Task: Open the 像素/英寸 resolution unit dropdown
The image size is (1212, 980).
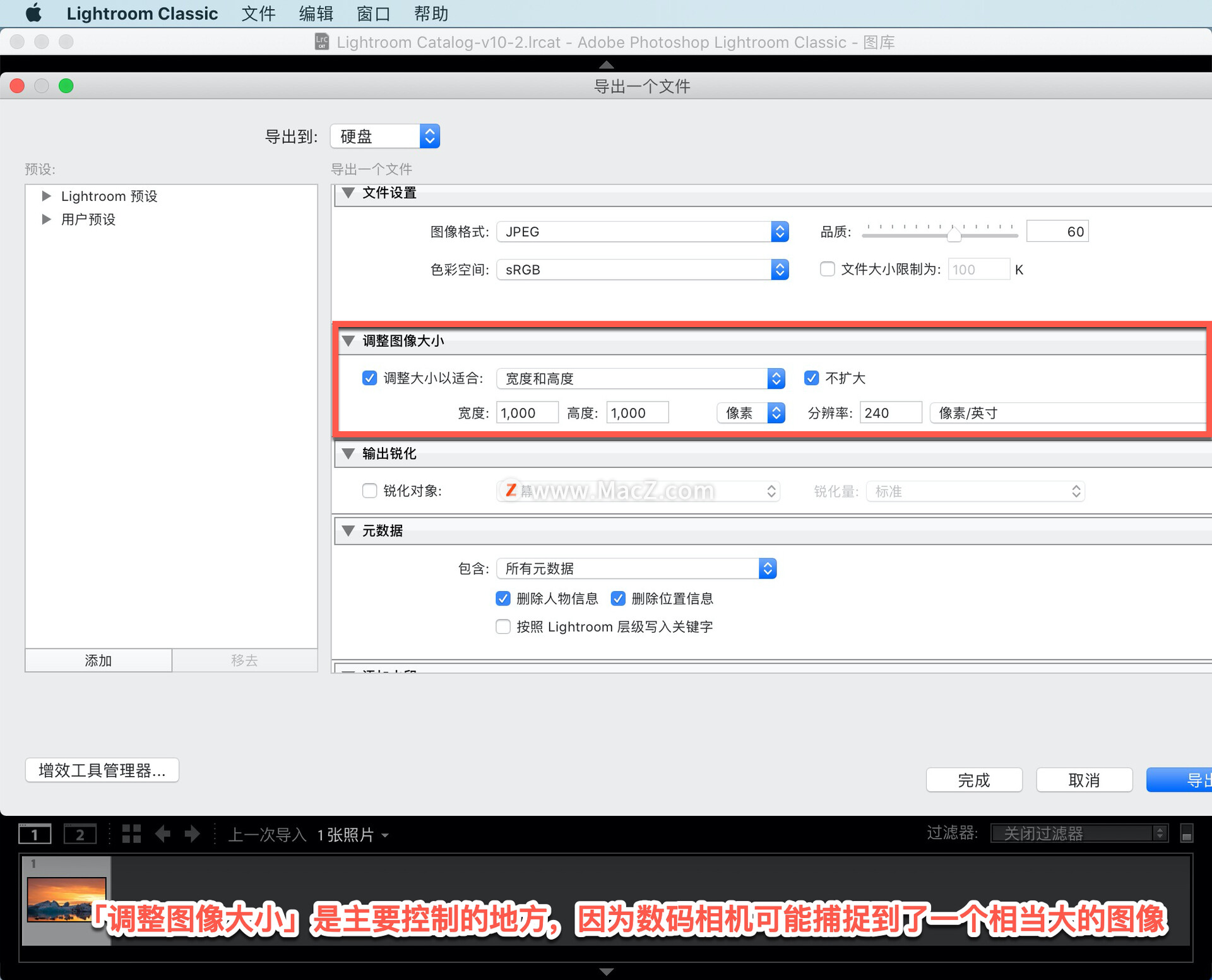Action: coord(1067,413)
